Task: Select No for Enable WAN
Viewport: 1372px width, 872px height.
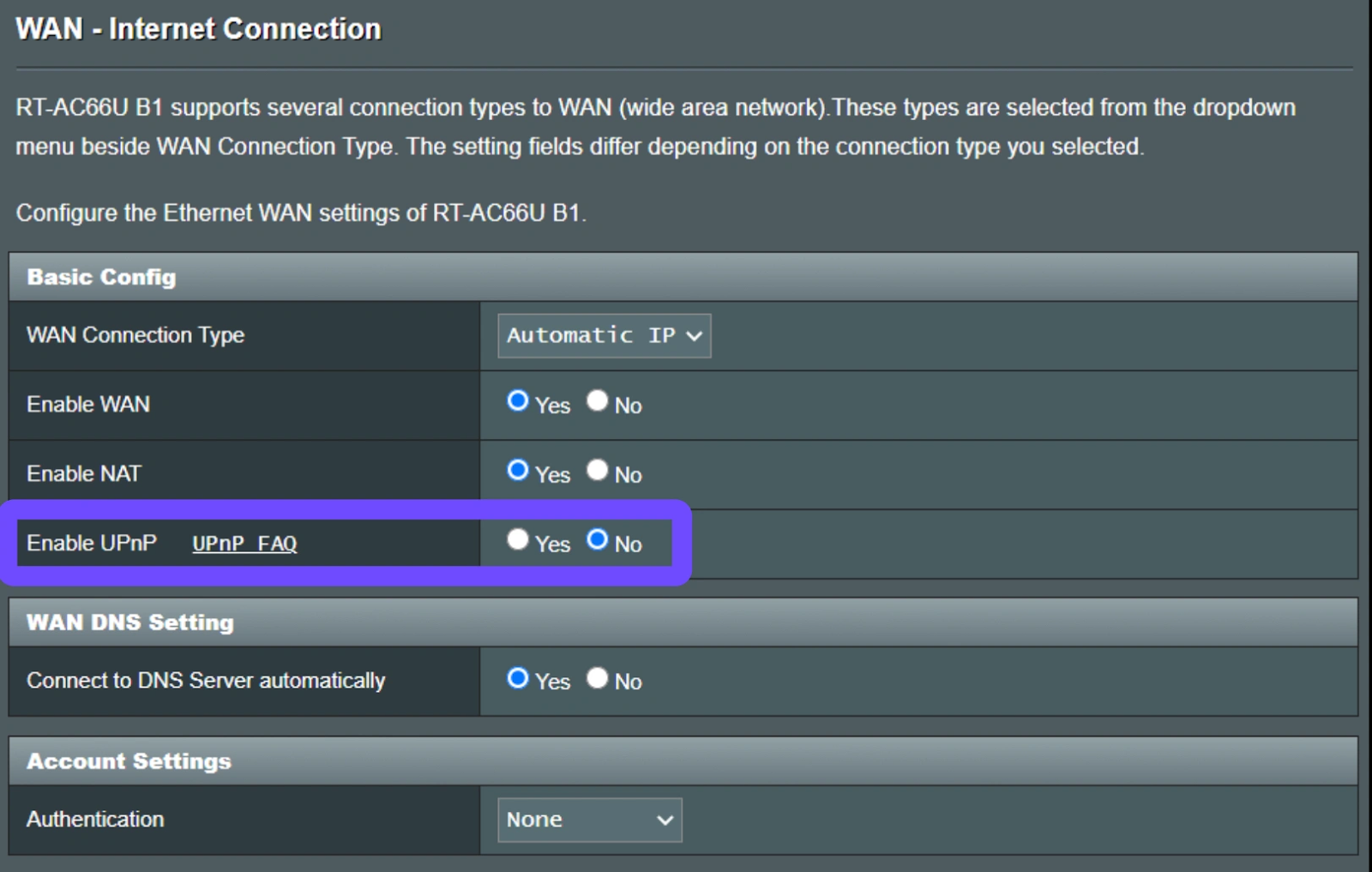Action: click(x=598, y=401)
